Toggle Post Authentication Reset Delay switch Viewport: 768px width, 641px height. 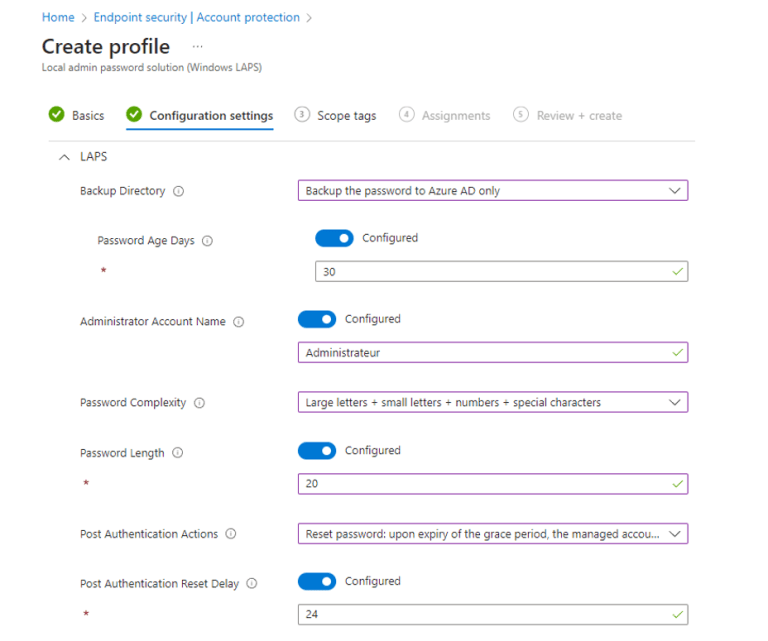click(x=317, y=581)
